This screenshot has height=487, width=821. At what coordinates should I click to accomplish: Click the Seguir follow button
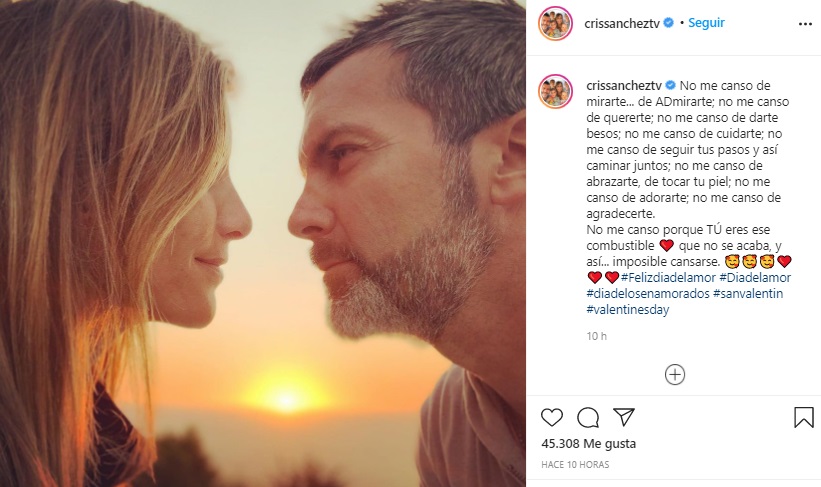point(706,22)
